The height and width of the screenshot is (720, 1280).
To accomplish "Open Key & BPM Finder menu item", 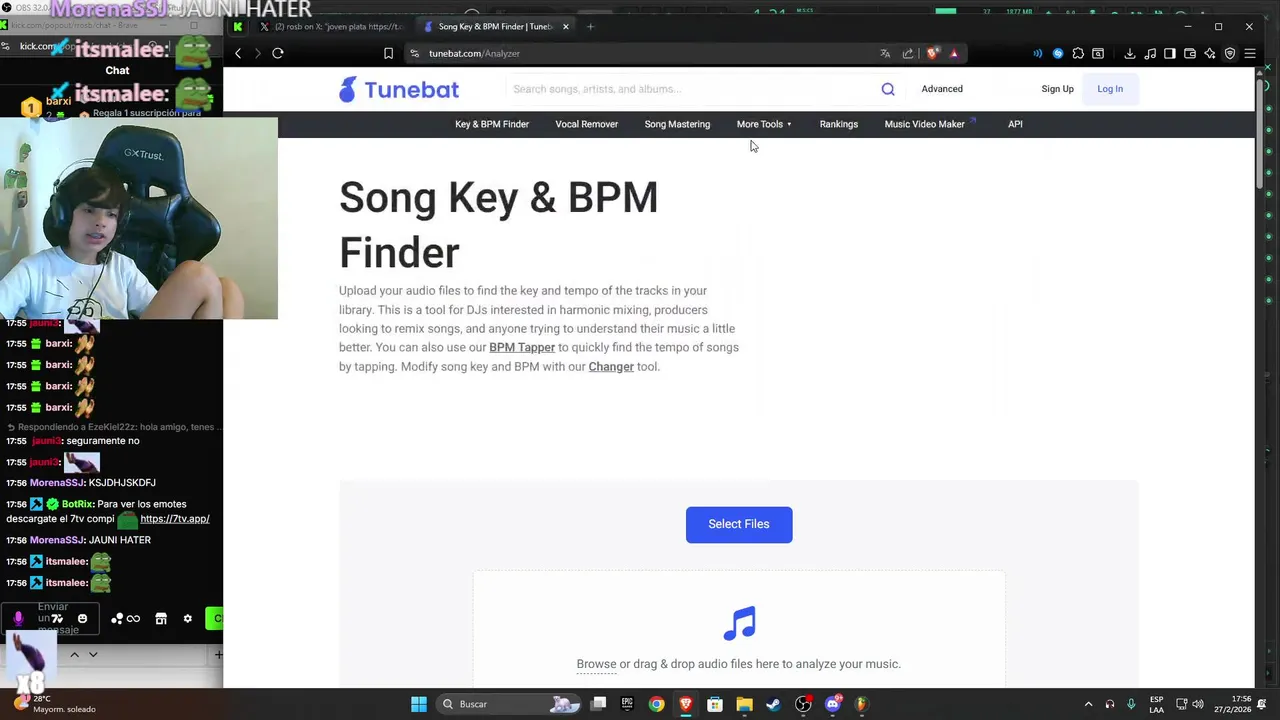I will (492, 124).
